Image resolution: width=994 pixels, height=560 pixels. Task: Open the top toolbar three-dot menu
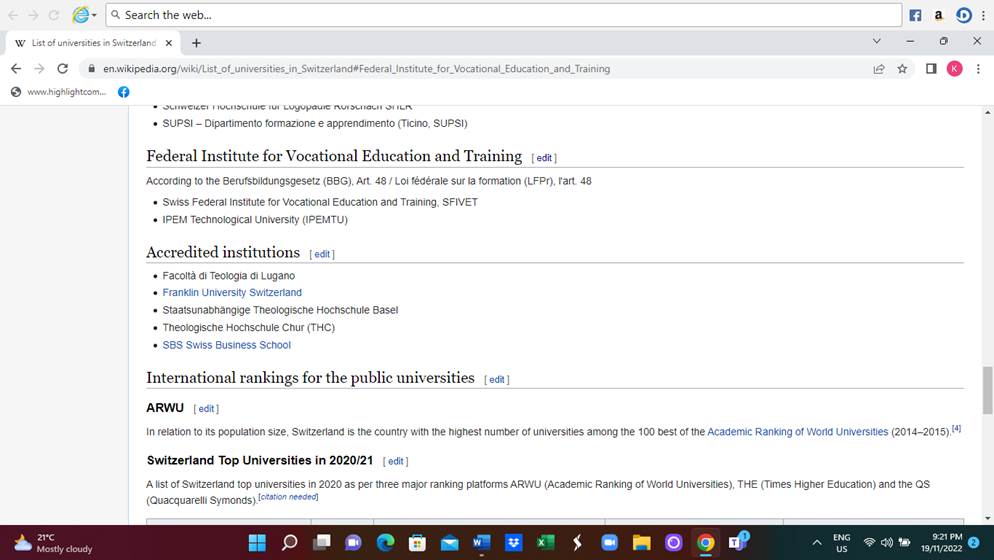click(983, 15)
